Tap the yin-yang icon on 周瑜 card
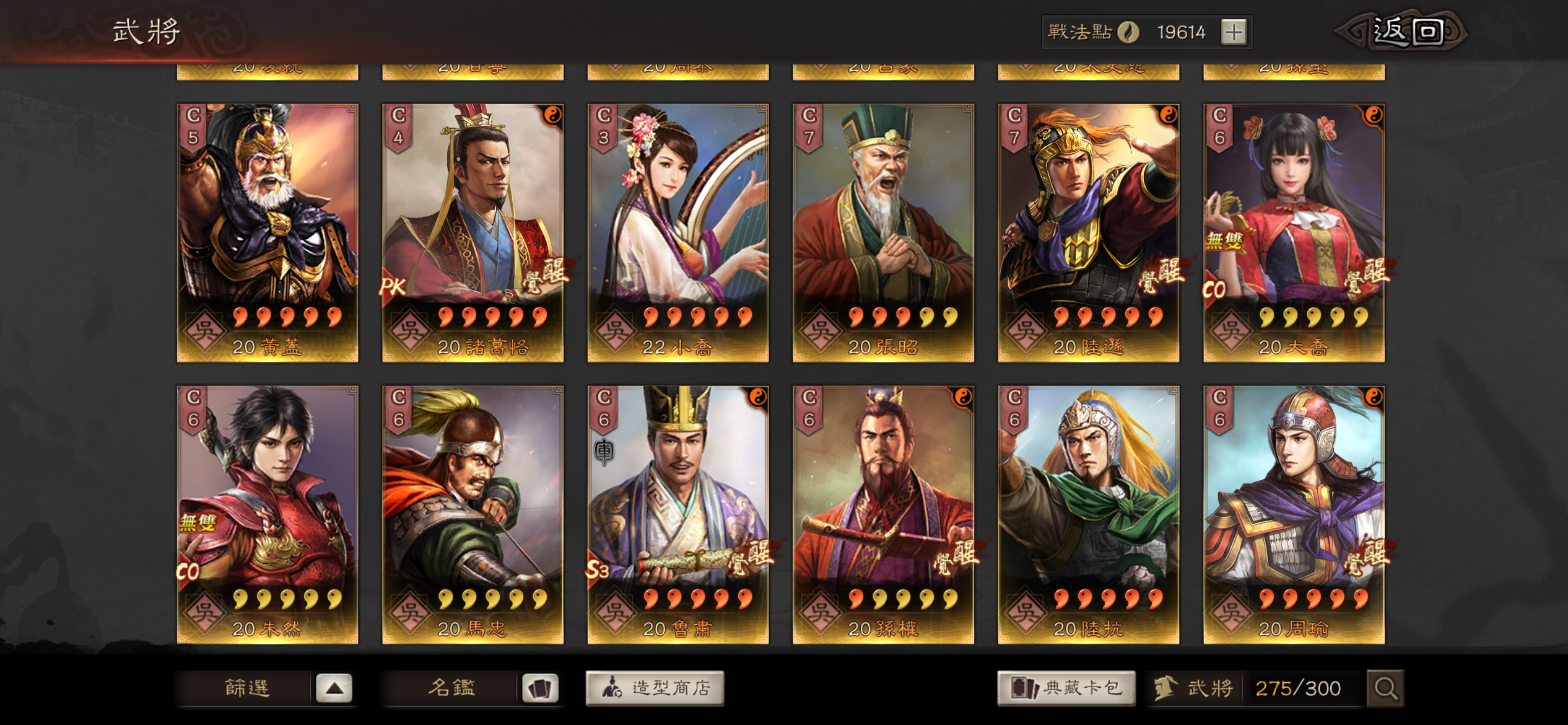Screen dimensions: 1568x725 pos(1374,397)
